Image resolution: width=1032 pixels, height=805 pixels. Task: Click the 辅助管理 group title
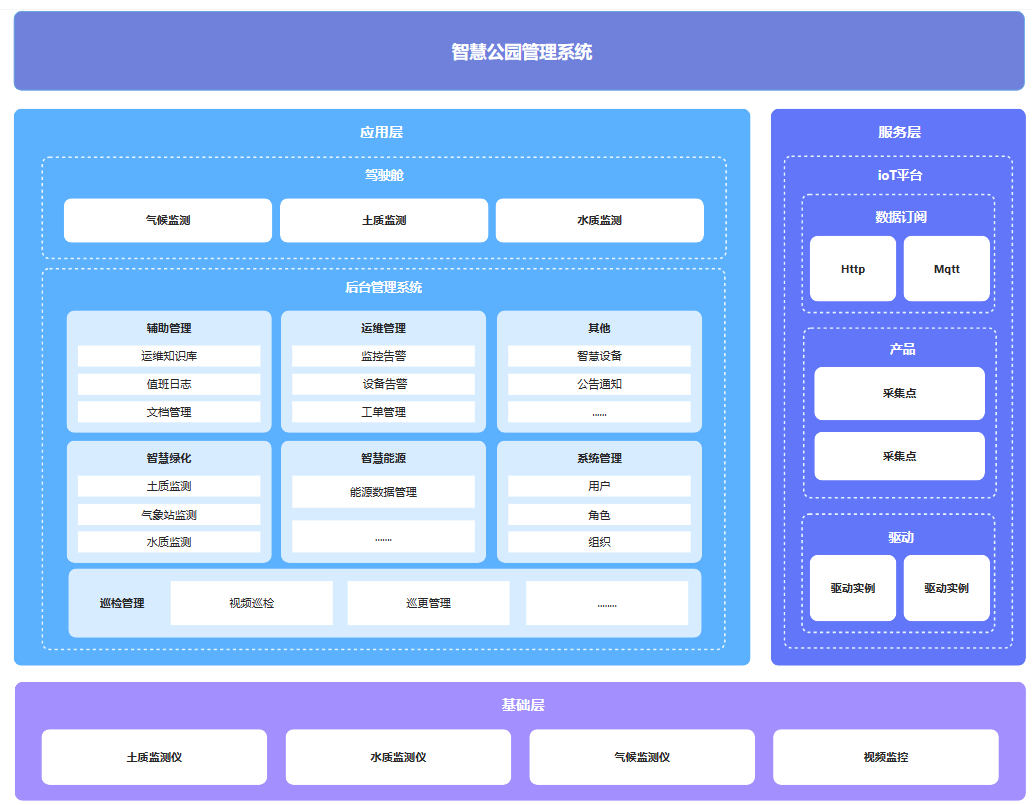169,328
